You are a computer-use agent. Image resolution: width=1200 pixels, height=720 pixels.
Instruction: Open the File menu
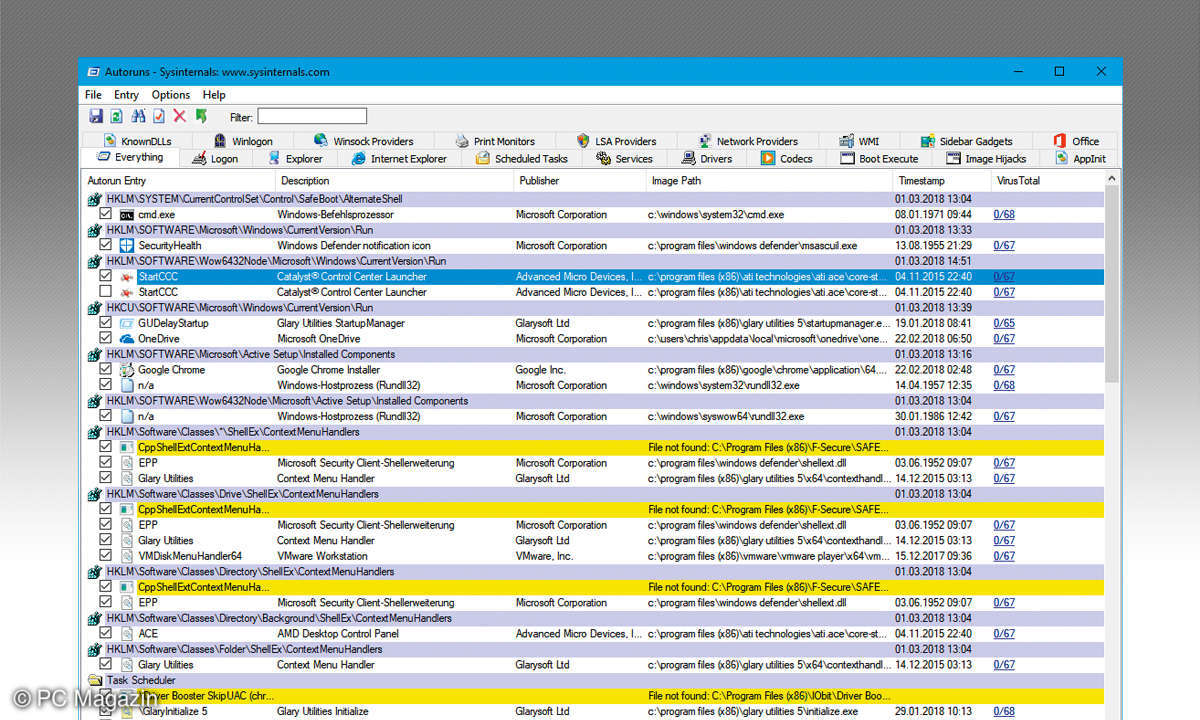pyautogui.click(x=93, y=95)
